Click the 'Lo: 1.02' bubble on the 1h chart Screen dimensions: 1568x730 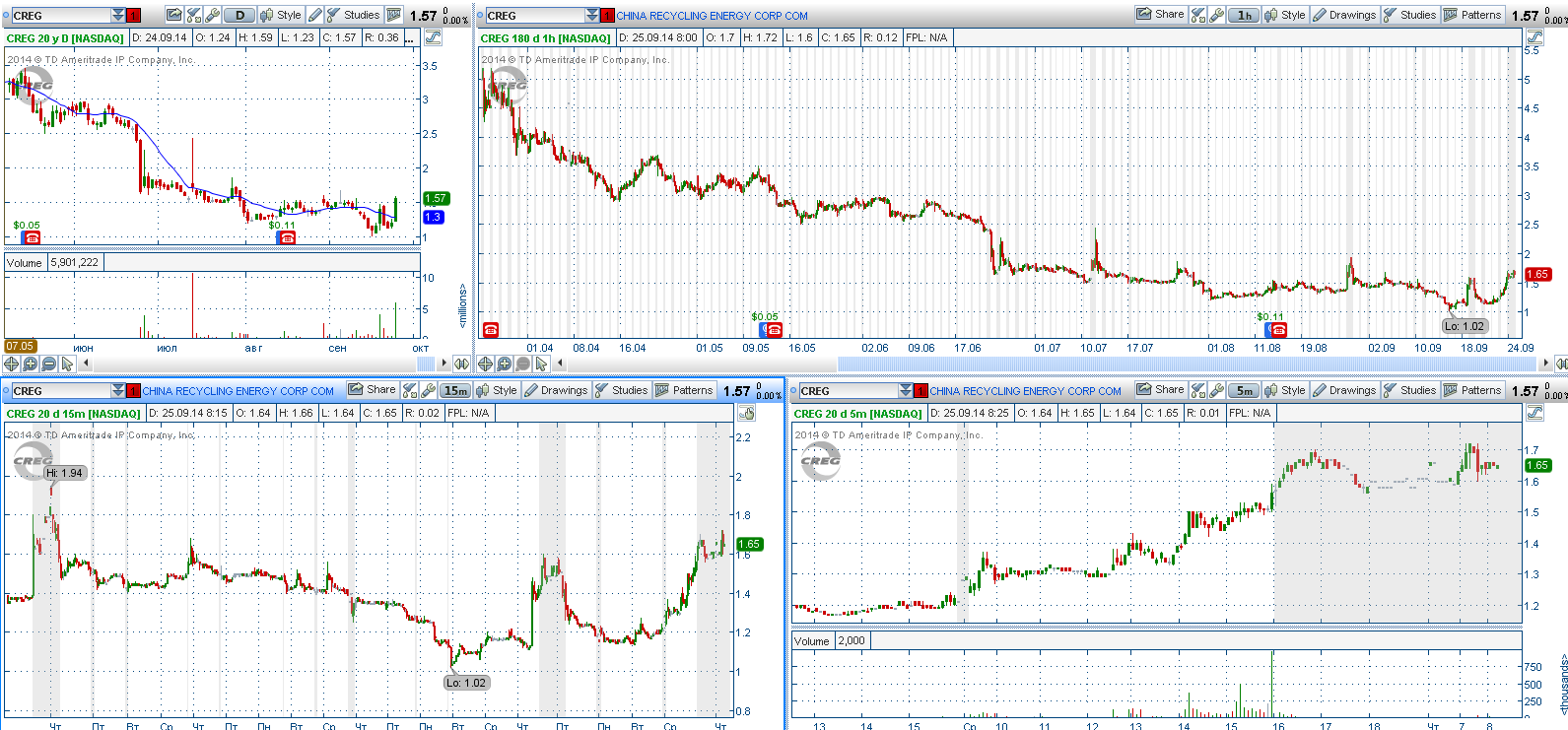1465,326
